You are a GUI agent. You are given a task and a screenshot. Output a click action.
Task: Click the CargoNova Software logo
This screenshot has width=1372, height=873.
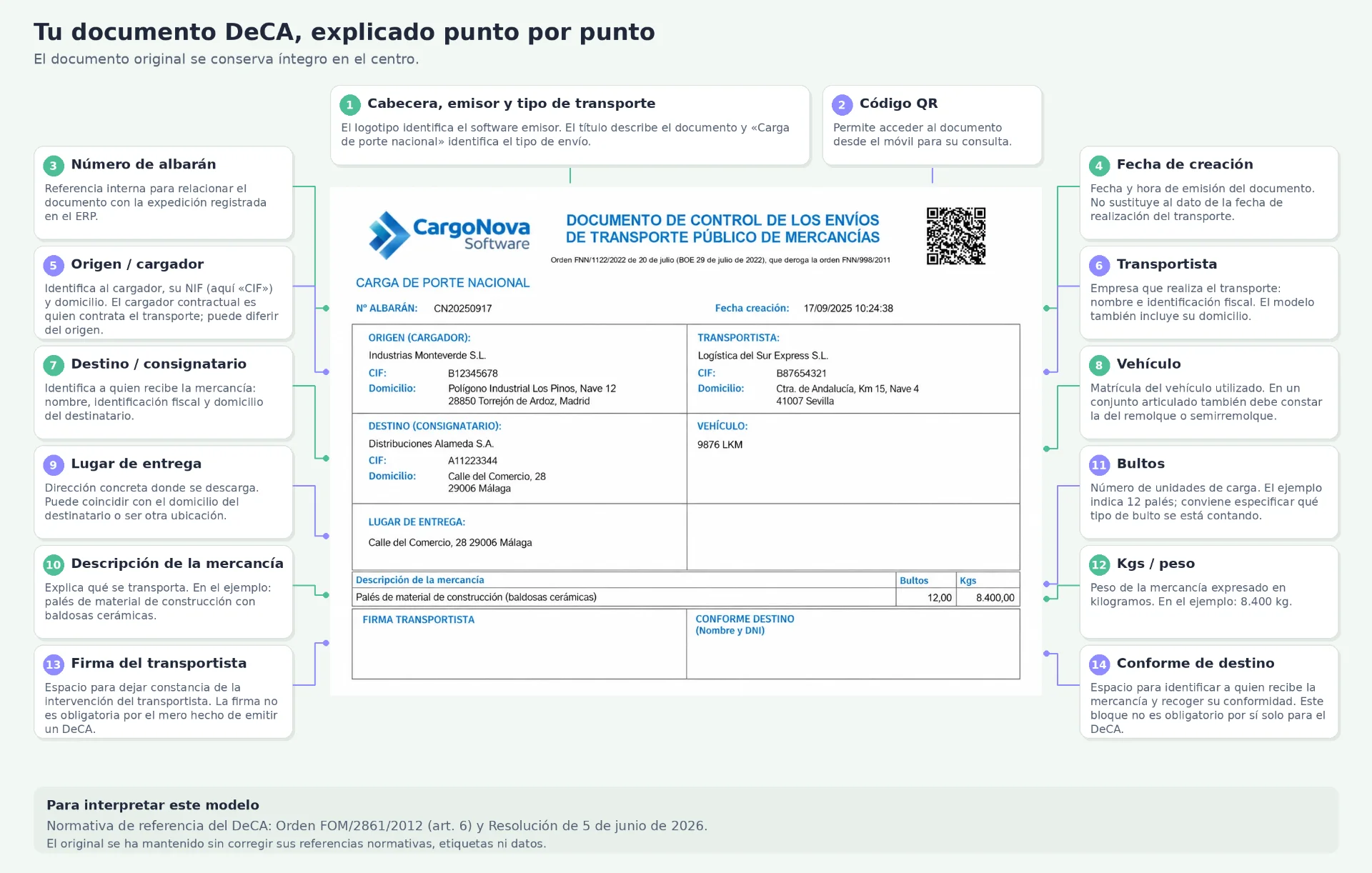coord(449,234)
